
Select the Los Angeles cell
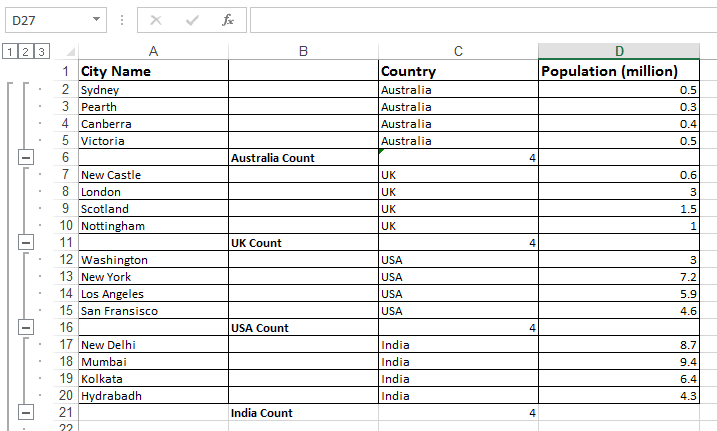154,293
